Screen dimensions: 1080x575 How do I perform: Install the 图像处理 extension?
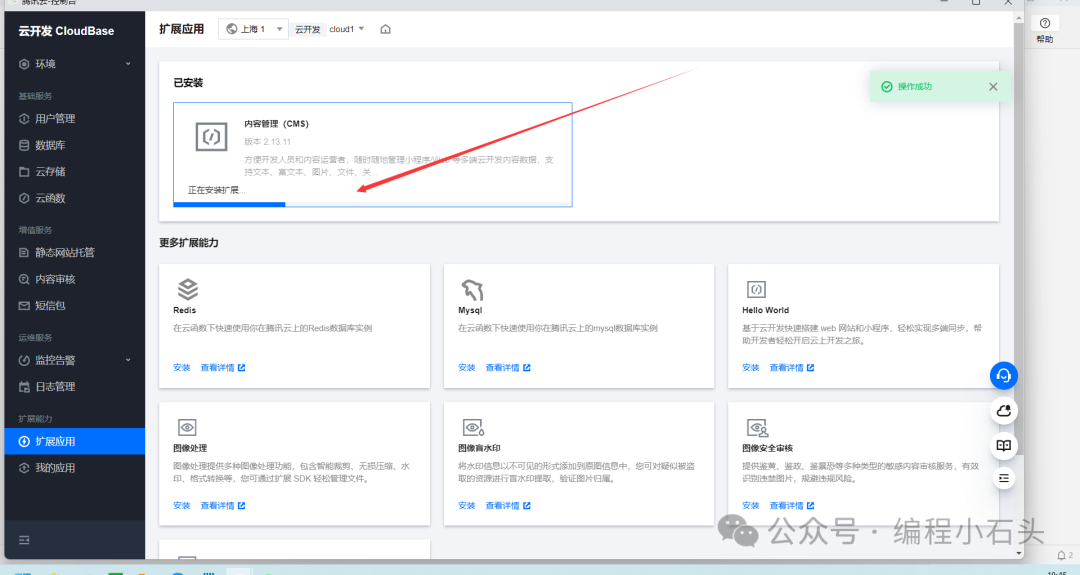coord(182,505)
